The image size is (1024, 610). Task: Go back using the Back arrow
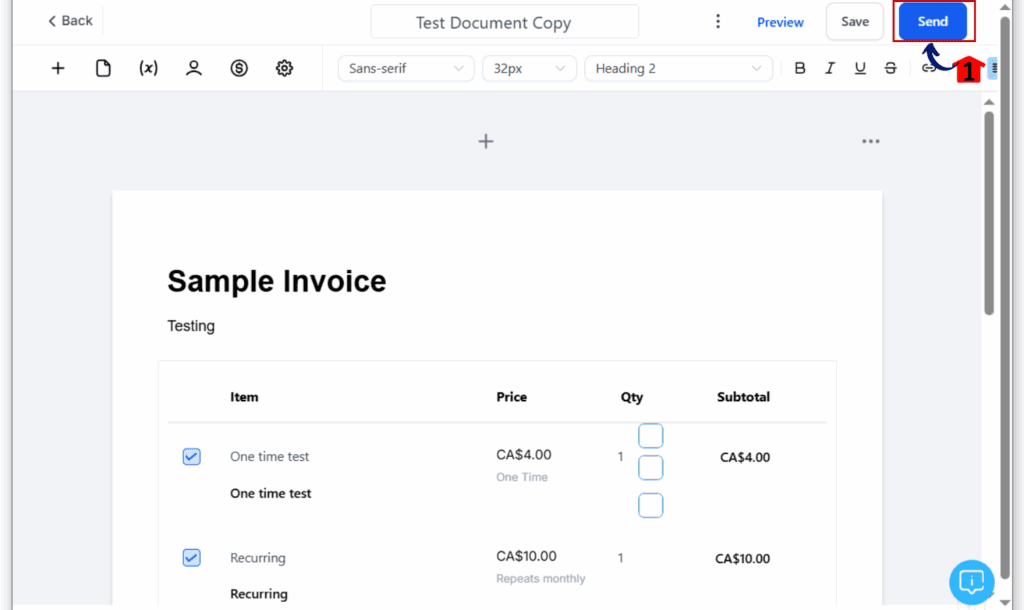point(70,21)
